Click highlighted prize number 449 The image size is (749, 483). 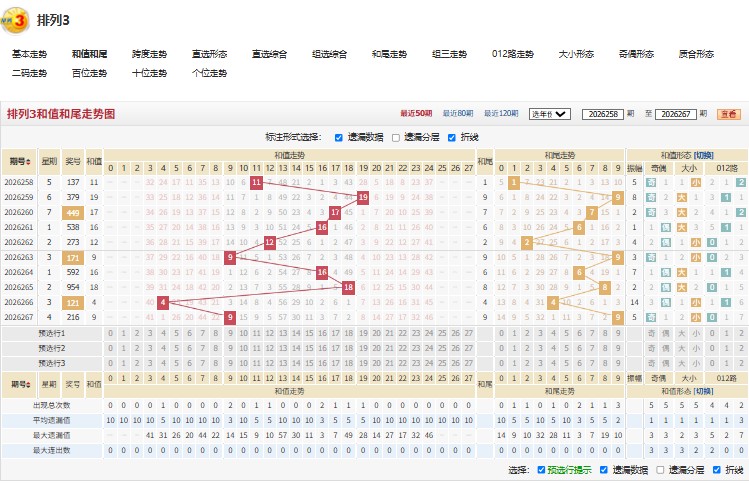tap(73, 213)
